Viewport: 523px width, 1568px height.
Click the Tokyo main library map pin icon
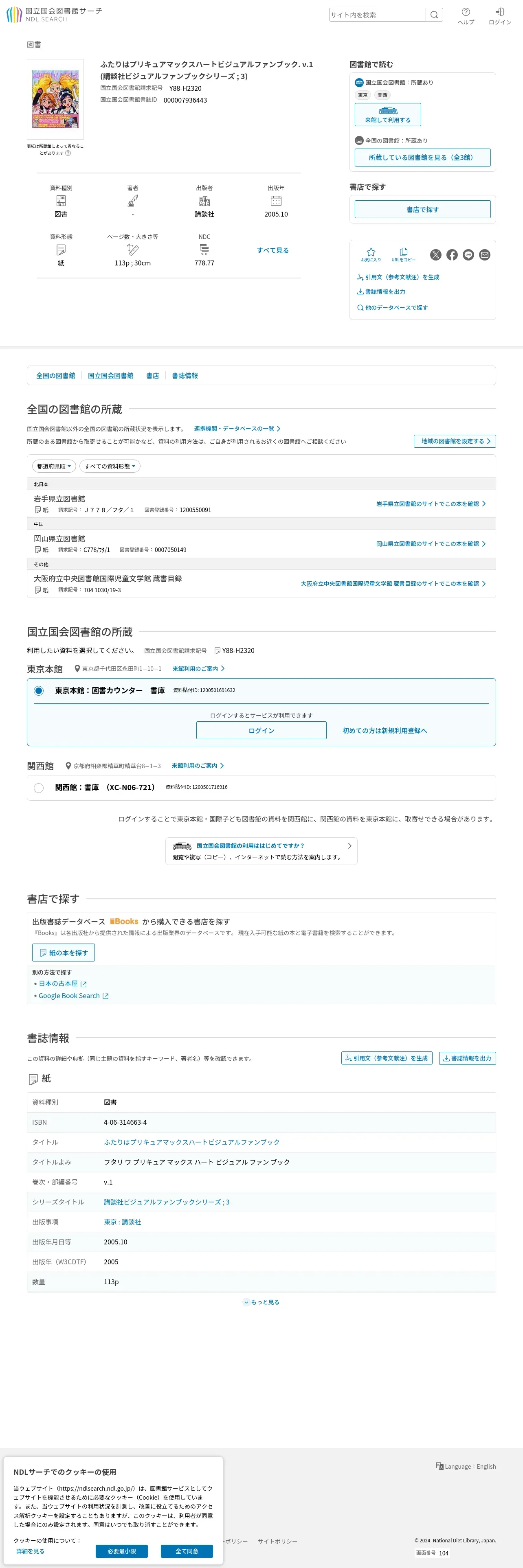[77, 668]
